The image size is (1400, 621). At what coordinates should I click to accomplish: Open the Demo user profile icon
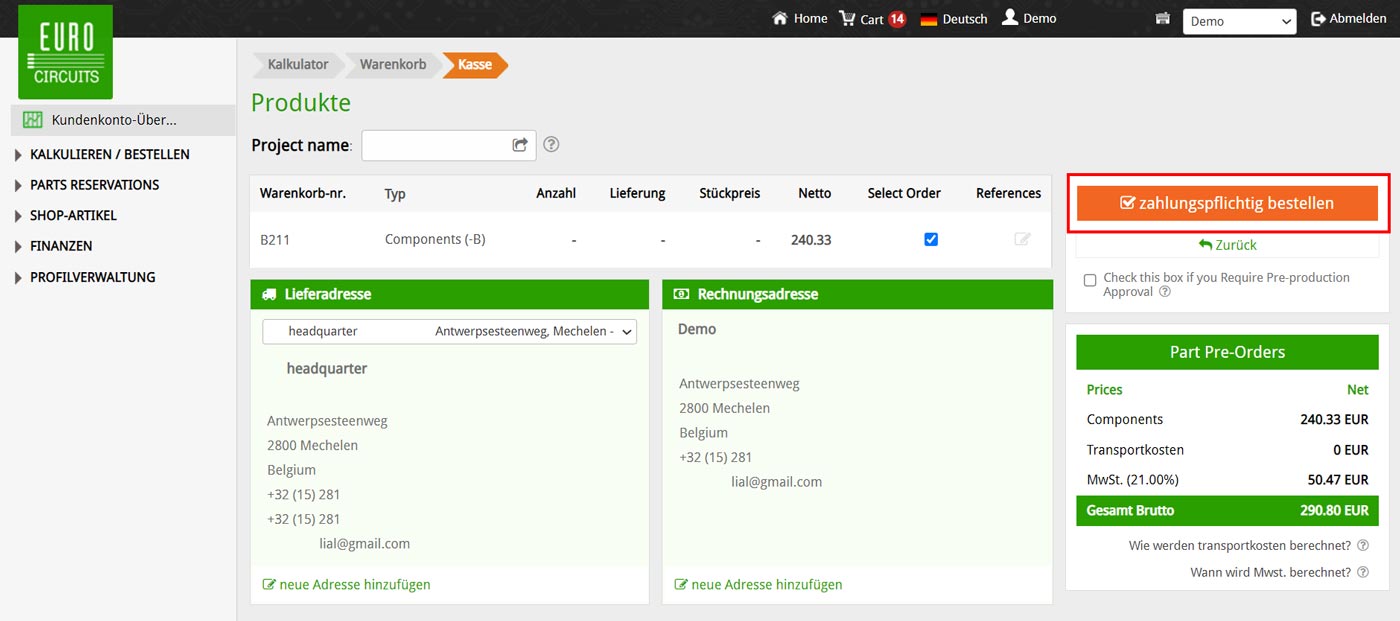(1010, 18)
